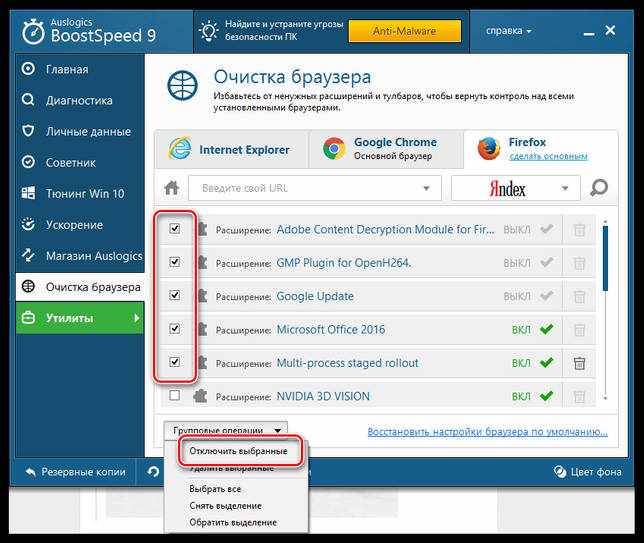Click the Главная target icon in sidebar
This screenshot has width=644, height=543.
[x=28, y=69]
